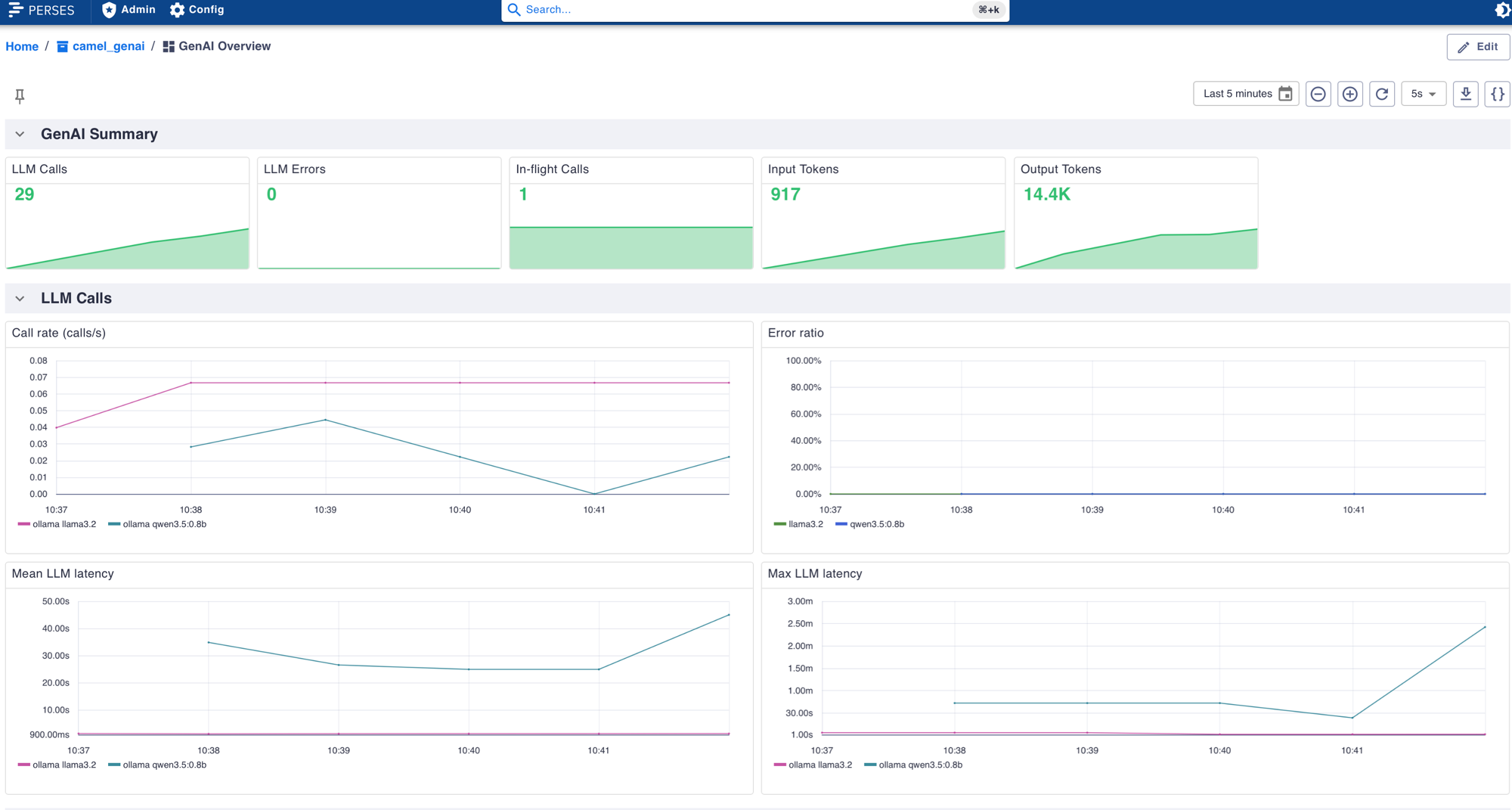This screenshot has width=1512, height=810.
Task: Click the Output Tokens value 14.4K
Action: tap(1046, 194)
